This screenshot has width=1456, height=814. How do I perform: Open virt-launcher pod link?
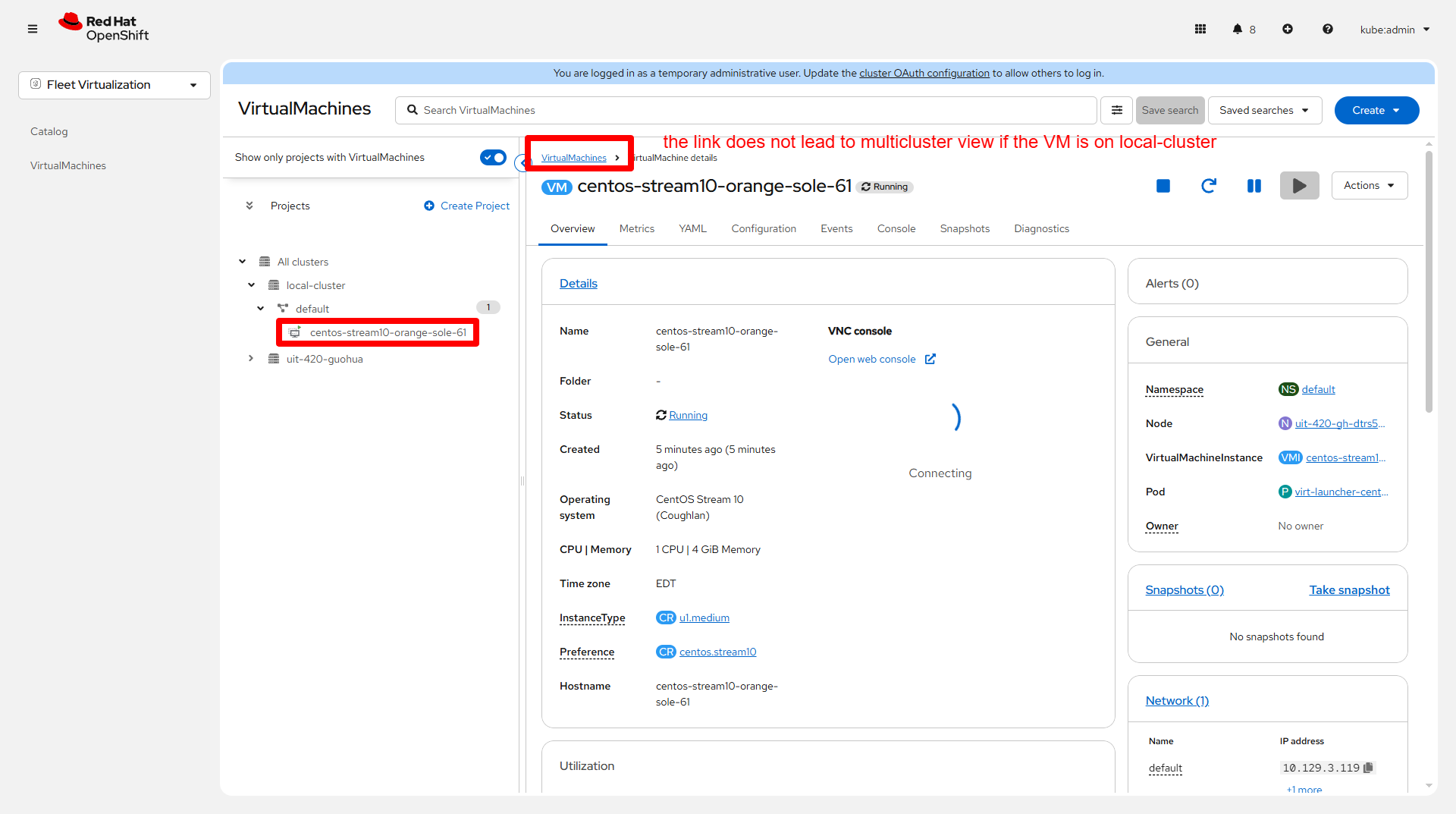pos(1341,492)
